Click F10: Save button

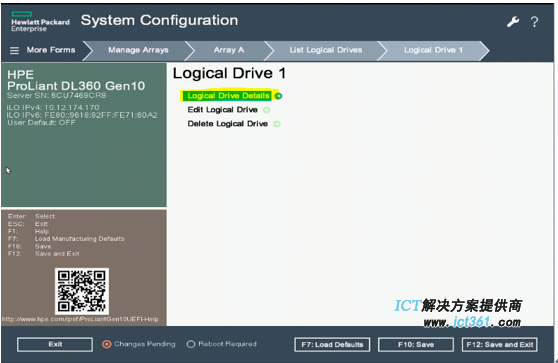[x=416, y=344]
